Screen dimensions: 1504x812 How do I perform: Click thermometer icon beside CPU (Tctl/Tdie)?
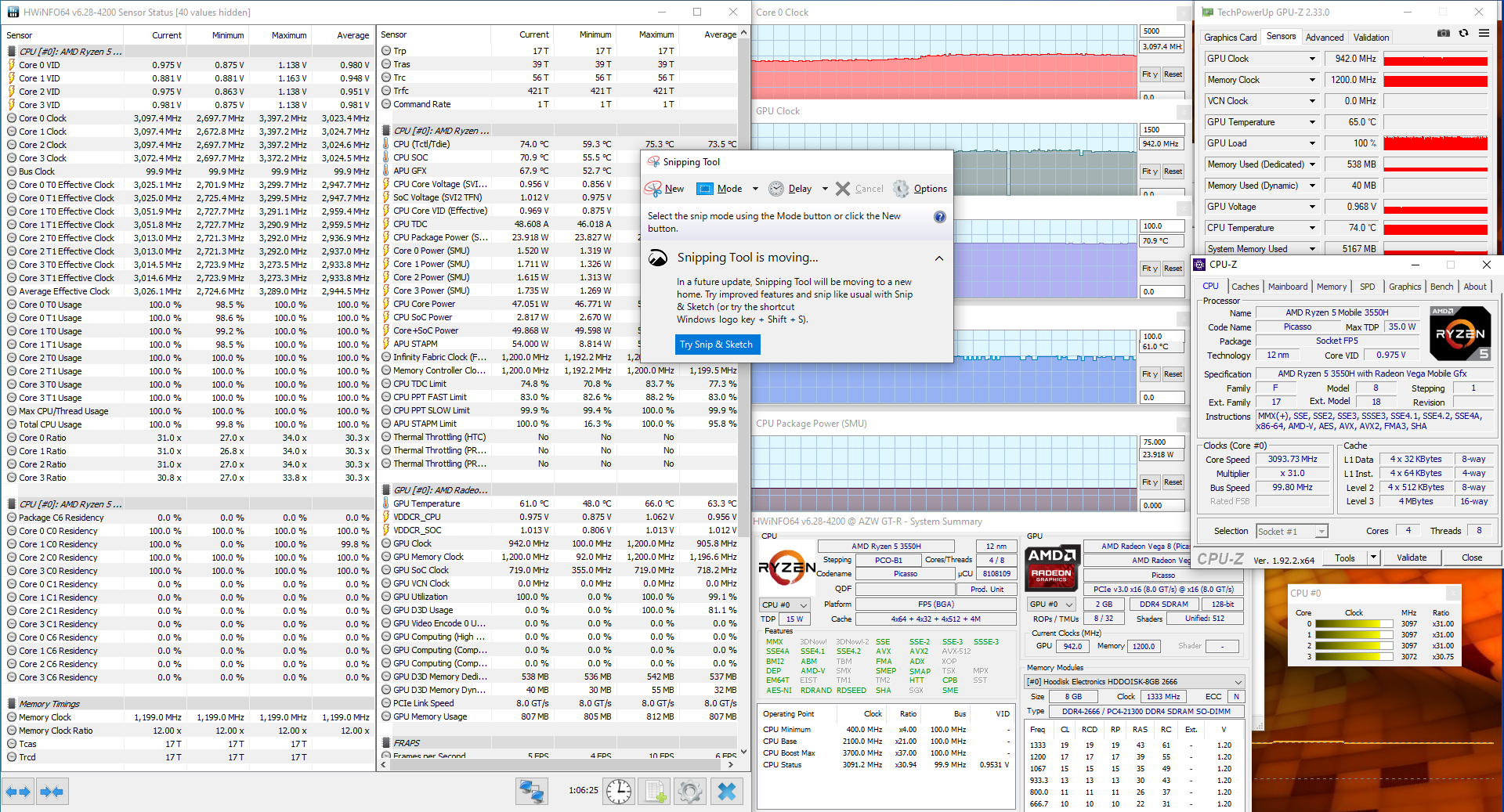coord(386,144)
